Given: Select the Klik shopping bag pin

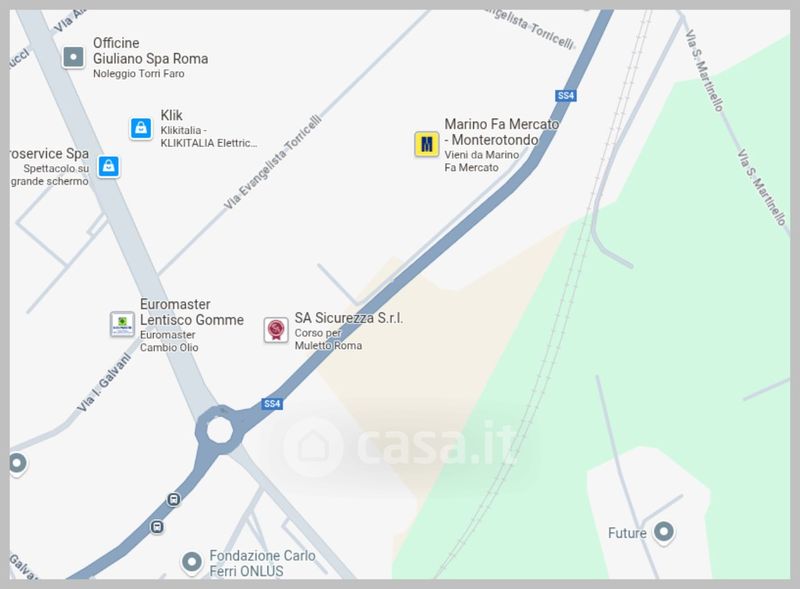Looking at the screenshot, I should coord(141,128).
